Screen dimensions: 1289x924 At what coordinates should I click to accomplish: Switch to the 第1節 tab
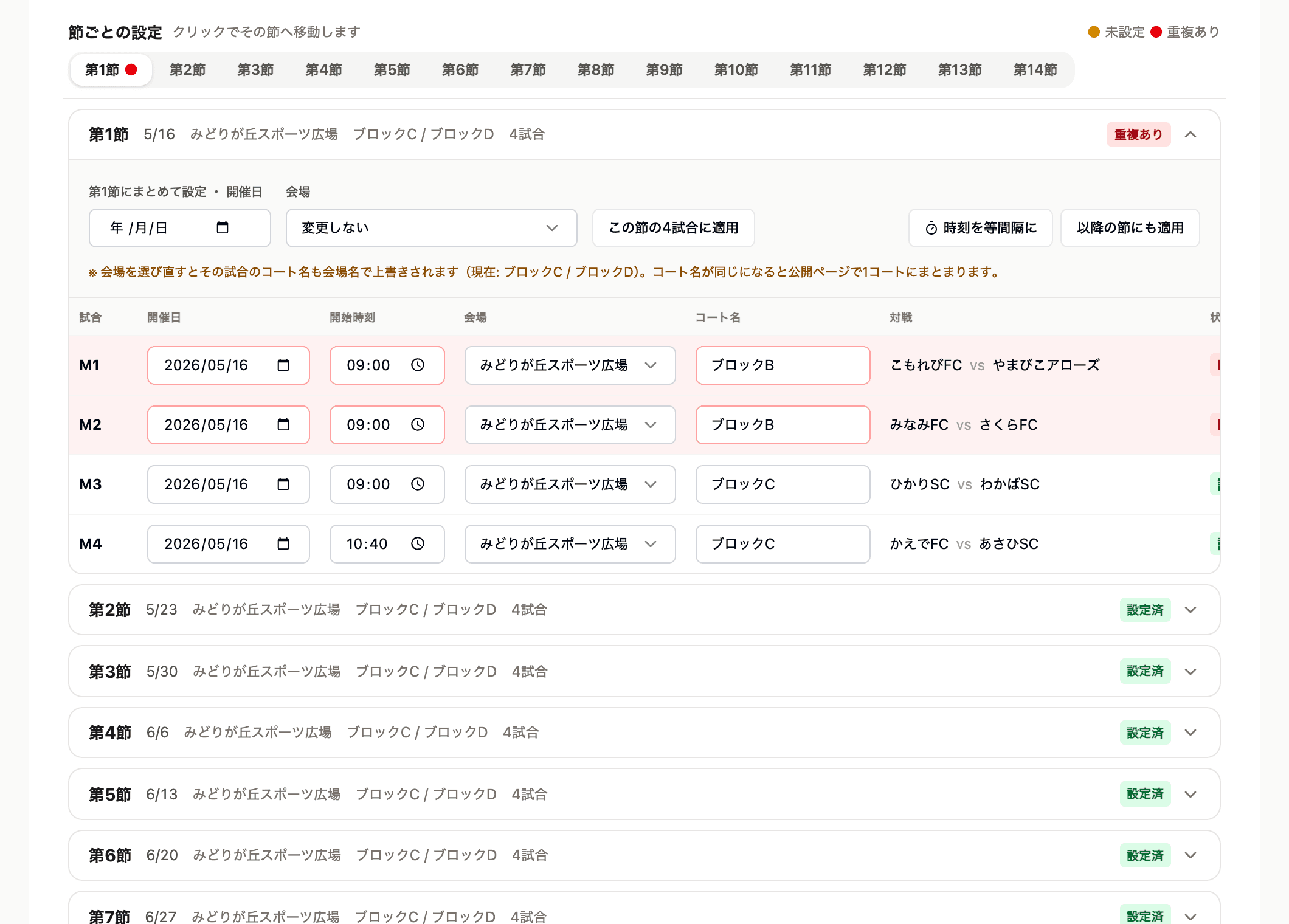point(111,70)
